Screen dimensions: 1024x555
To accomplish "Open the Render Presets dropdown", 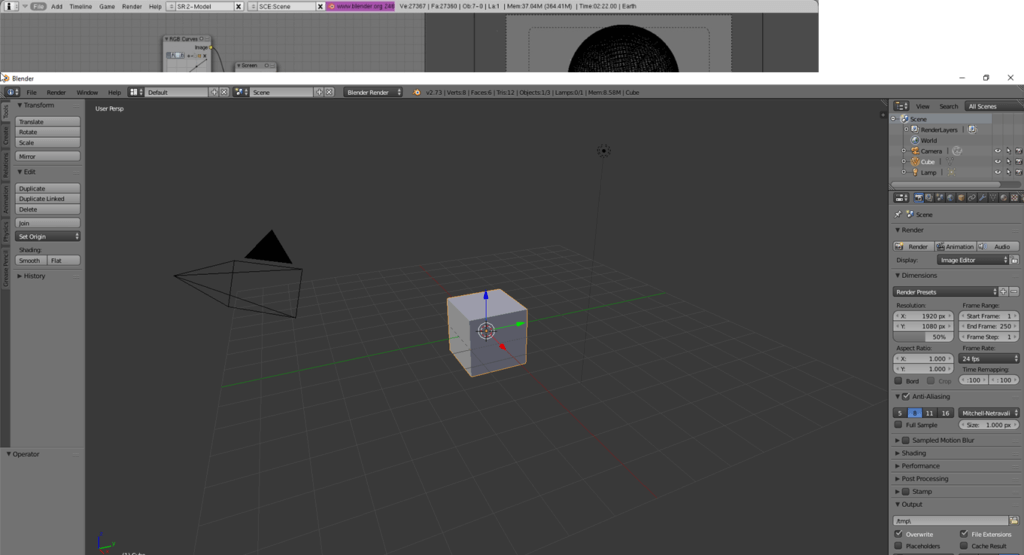I will point(945,292).
